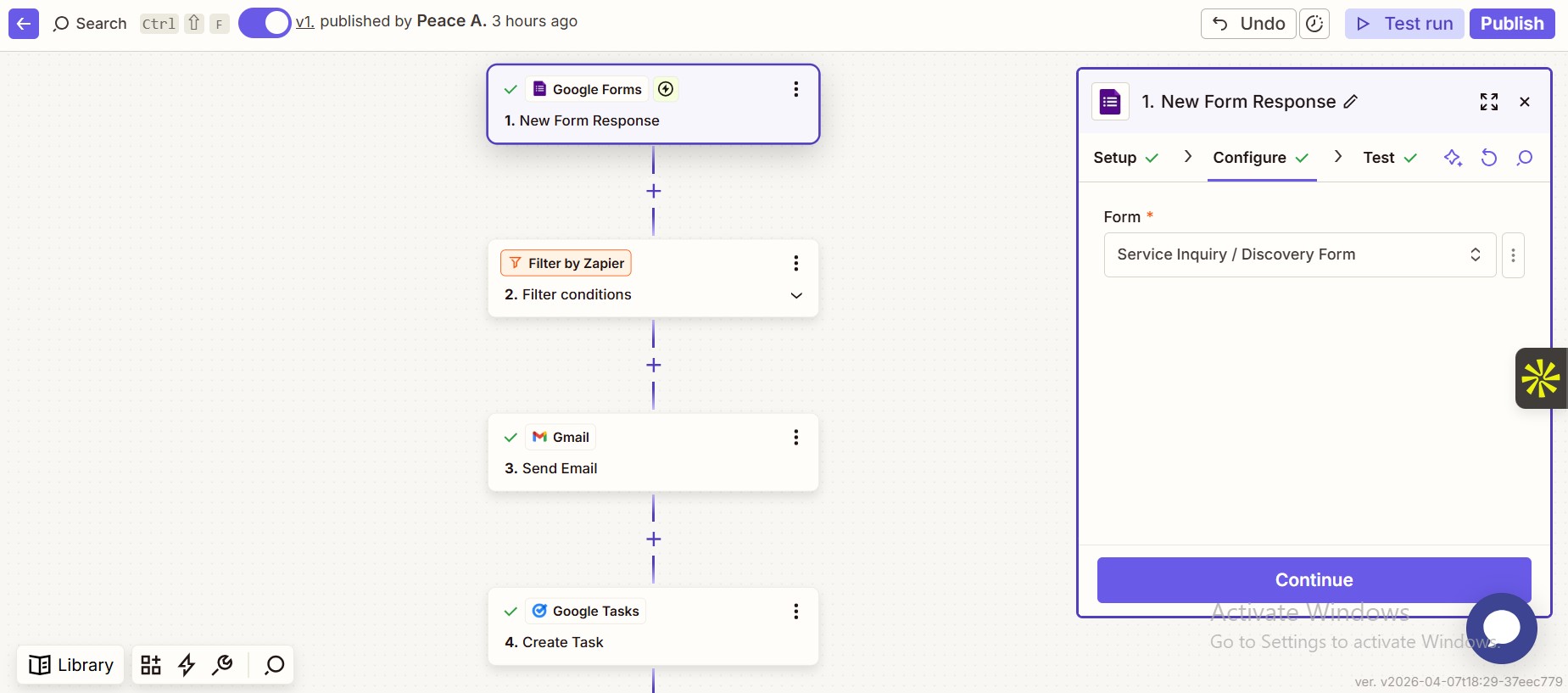Viewport: 1568px width, 693px height.
Task: Click the Gmail app label
Action: click(561, 437)
